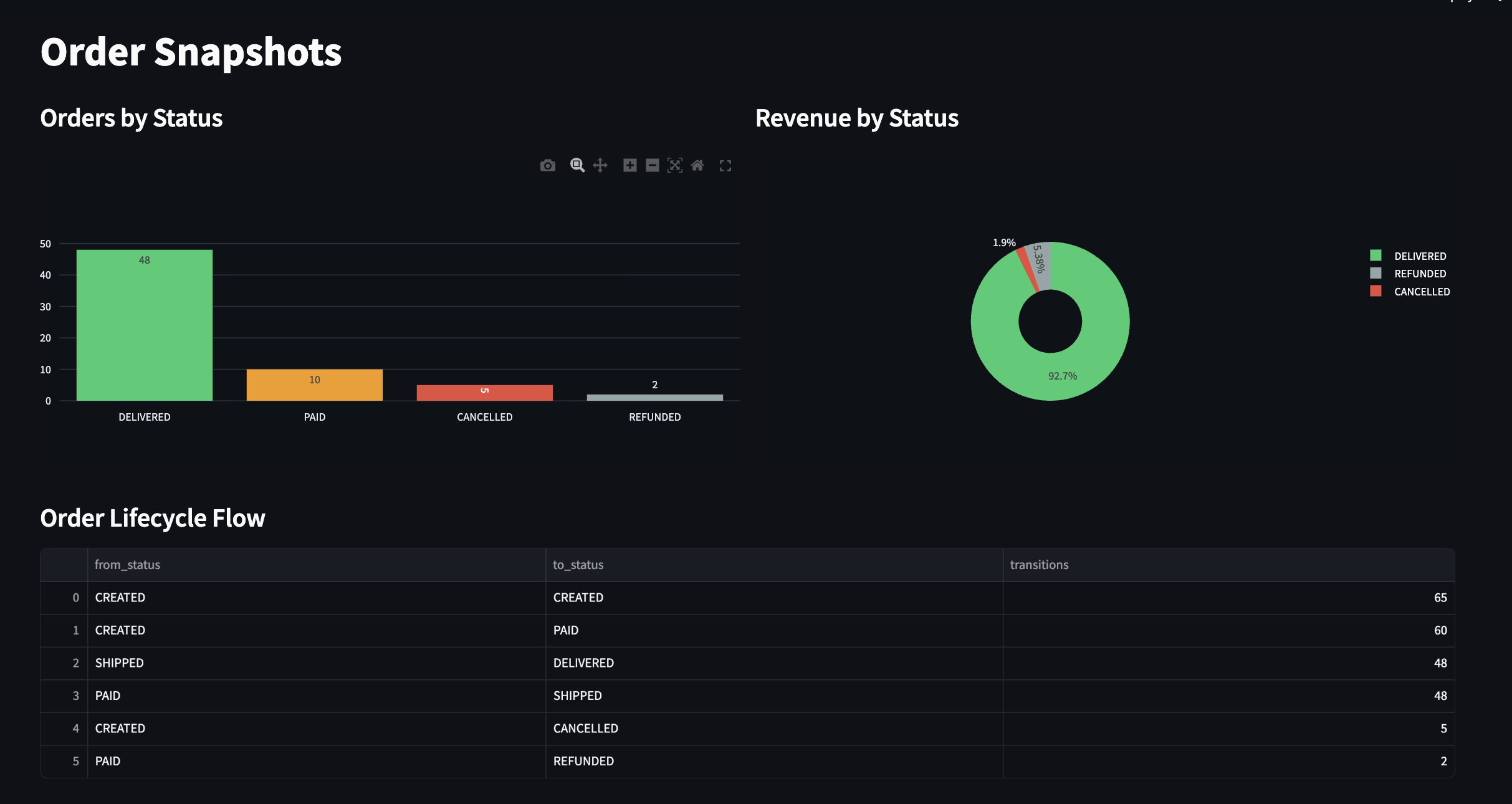Select row index 3 in lifecycle table
This screenshot has width=1512, height=804.
point(64,696)
